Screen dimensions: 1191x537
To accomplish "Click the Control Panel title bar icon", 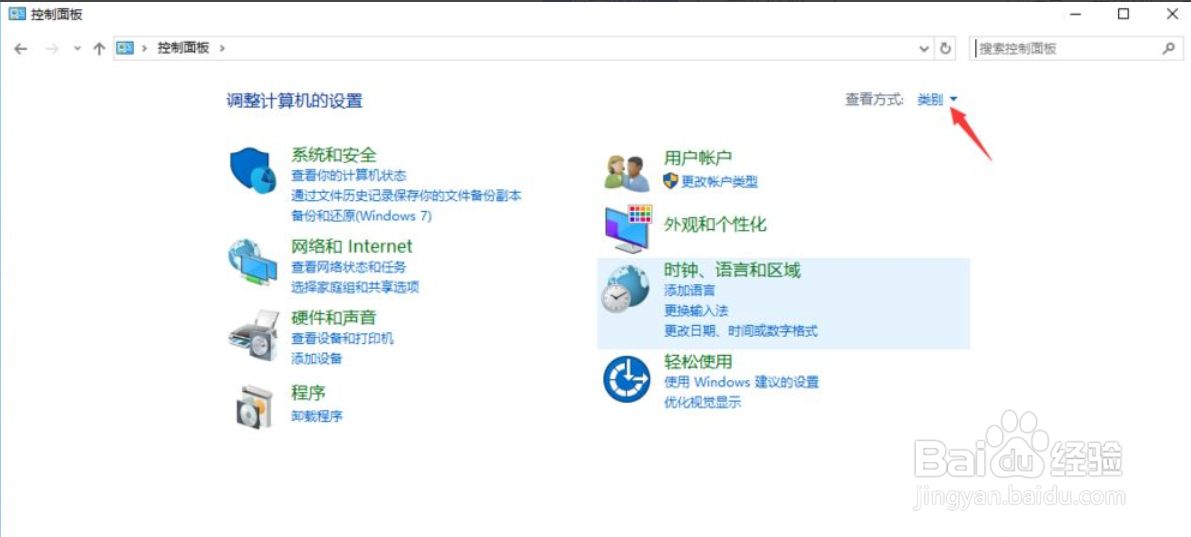I will click(17, 14).
